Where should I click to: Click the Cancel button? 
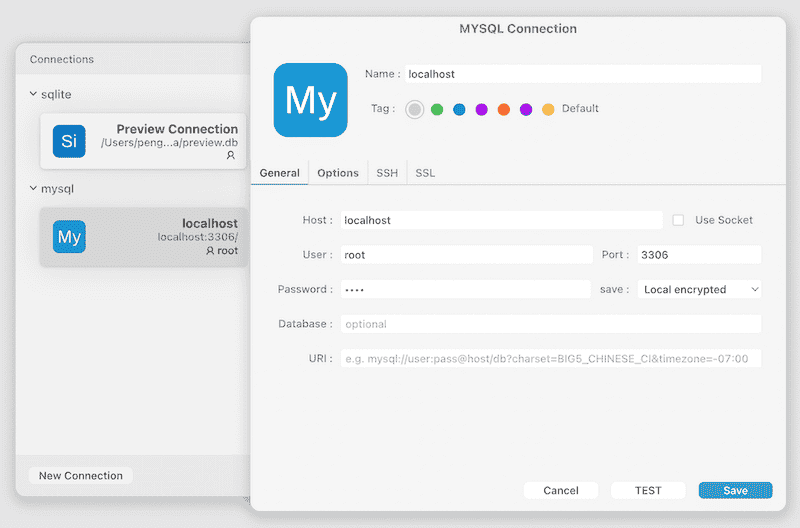561,490
